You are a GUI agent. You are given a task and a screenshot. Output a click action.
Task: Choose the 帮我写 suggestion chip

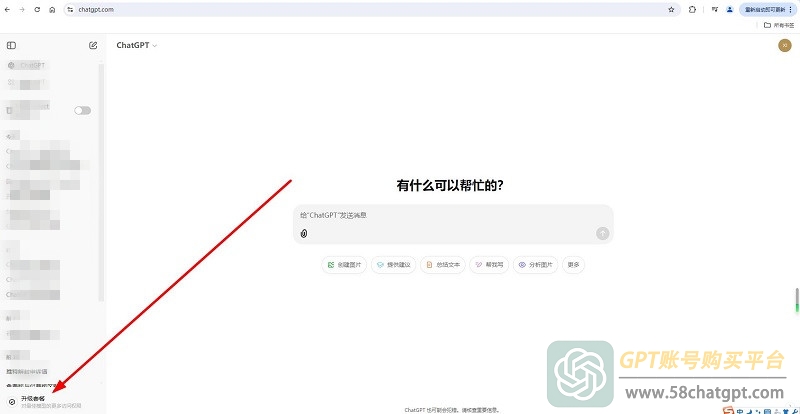tap(489, 265)
